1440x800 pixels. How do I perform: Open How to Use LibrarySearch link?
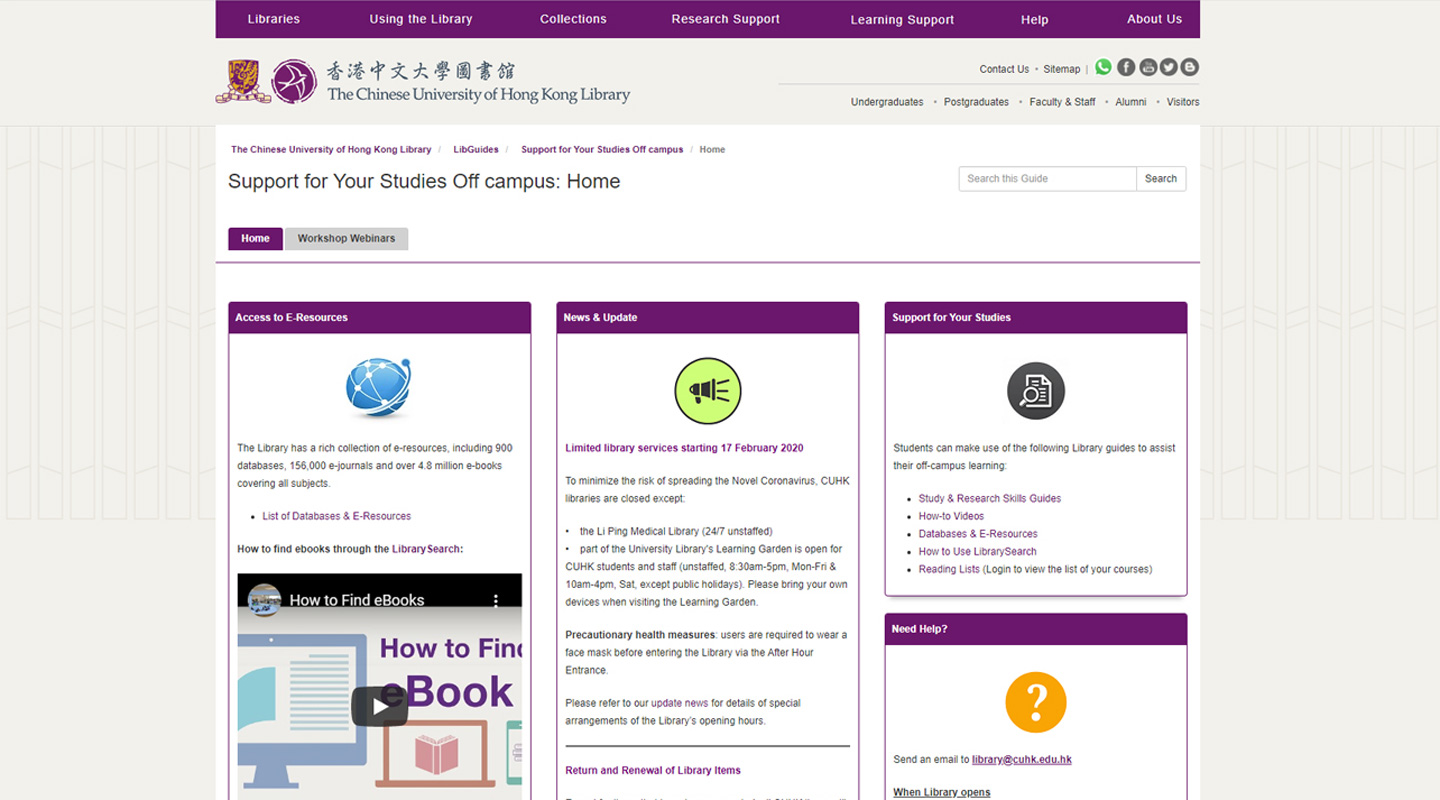tap(977, 552)
